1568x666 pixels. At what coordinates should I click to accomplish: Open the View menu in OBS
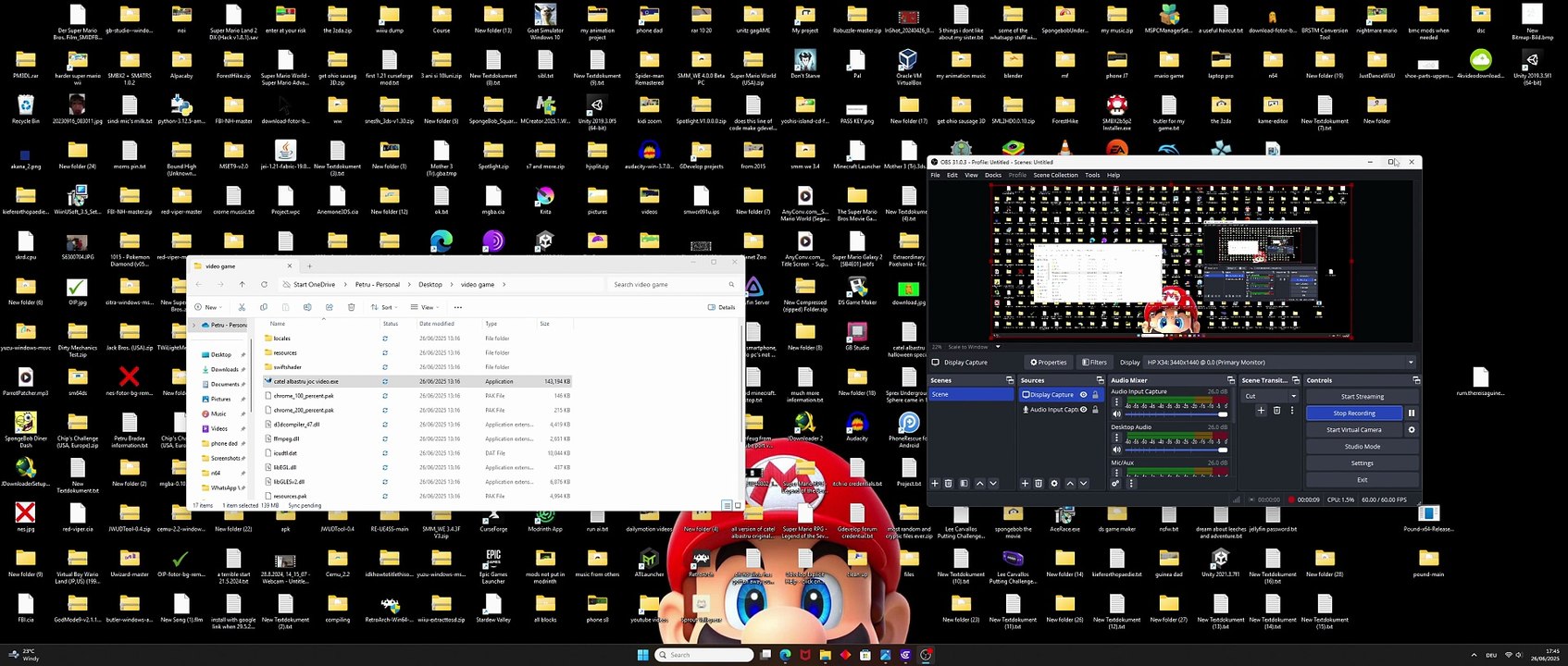971,175
